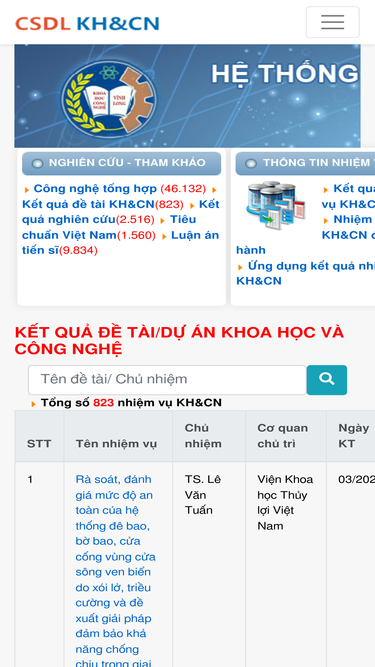Click the database servers icon
375x667 pixels.
pyautogui.click(x=275, y=205)
